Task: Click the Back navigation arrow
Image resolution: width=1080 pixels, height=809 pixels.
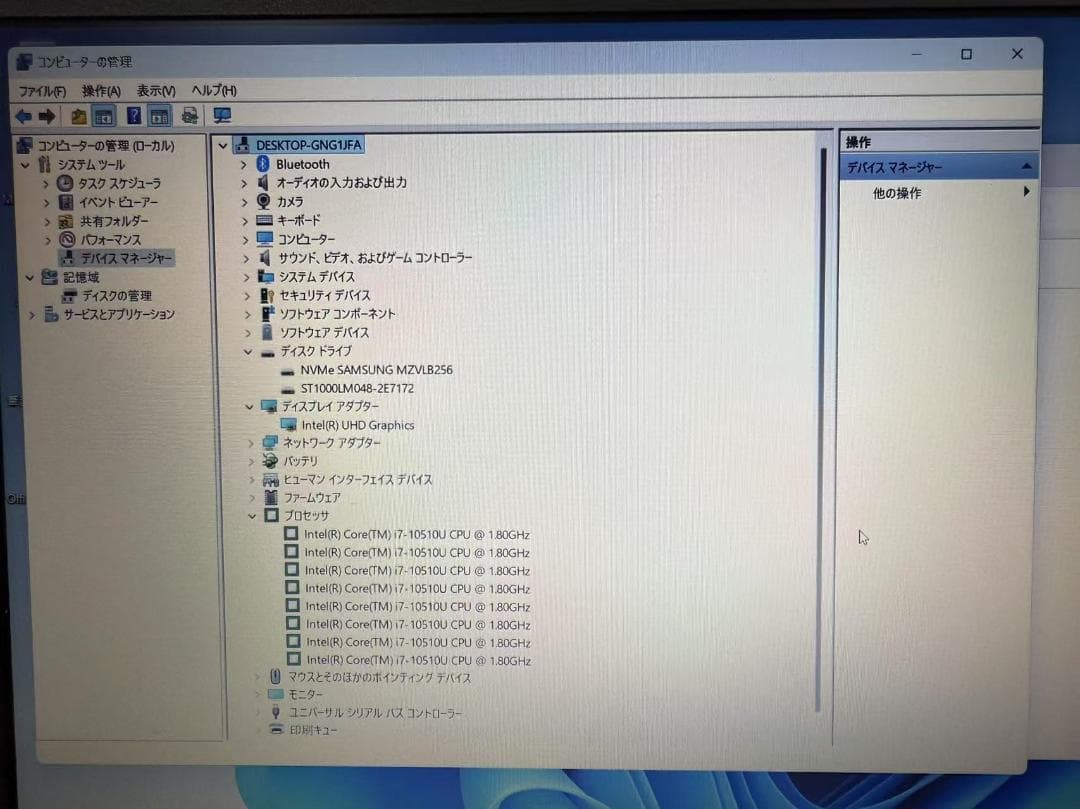Action: pos(24,115)
